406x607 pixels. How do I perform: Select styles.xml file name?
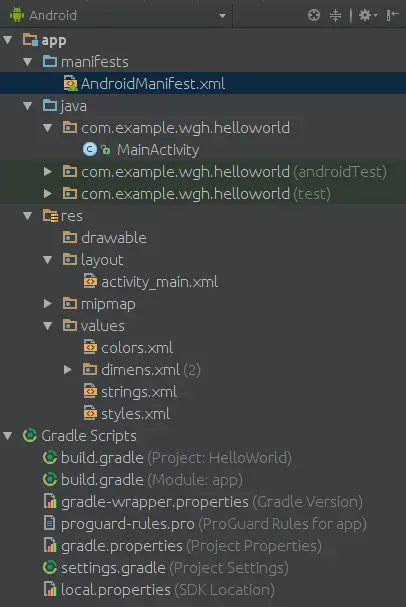pos(135,414)
